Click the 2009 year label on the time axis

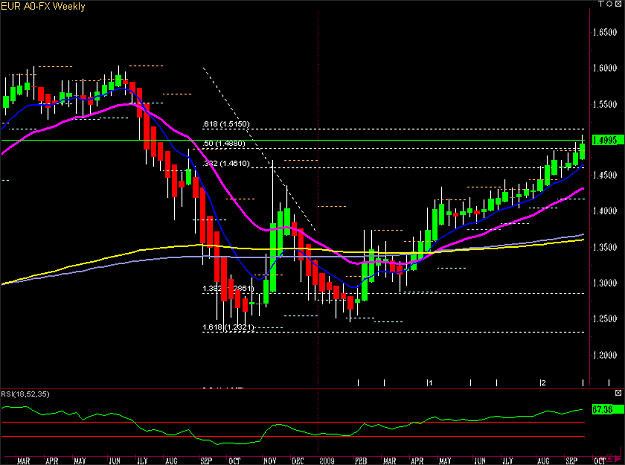pyautogui.click(x=327, y=461)
